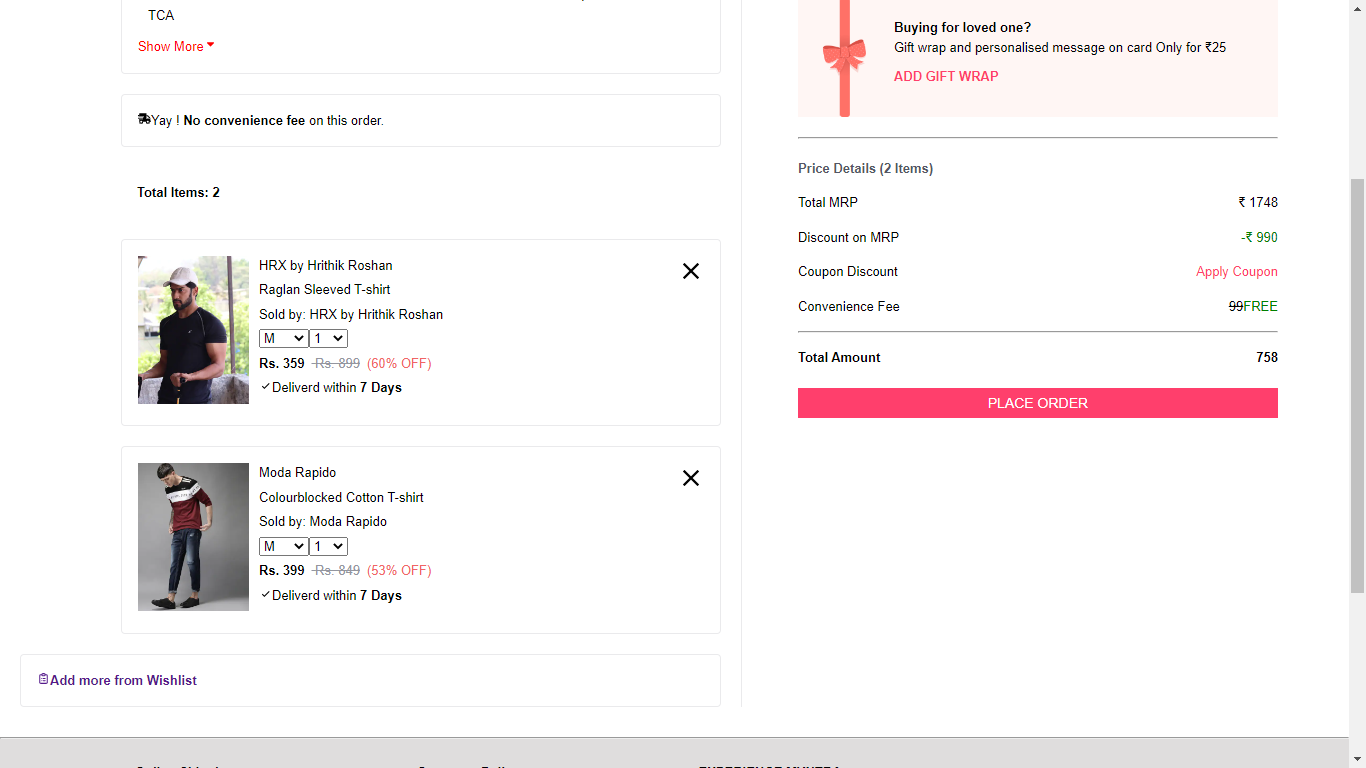Click Discount on MRP -₹ 990 value
Image resolution: width=1366 pixels, height=768 pixels.
point(1259,237)
